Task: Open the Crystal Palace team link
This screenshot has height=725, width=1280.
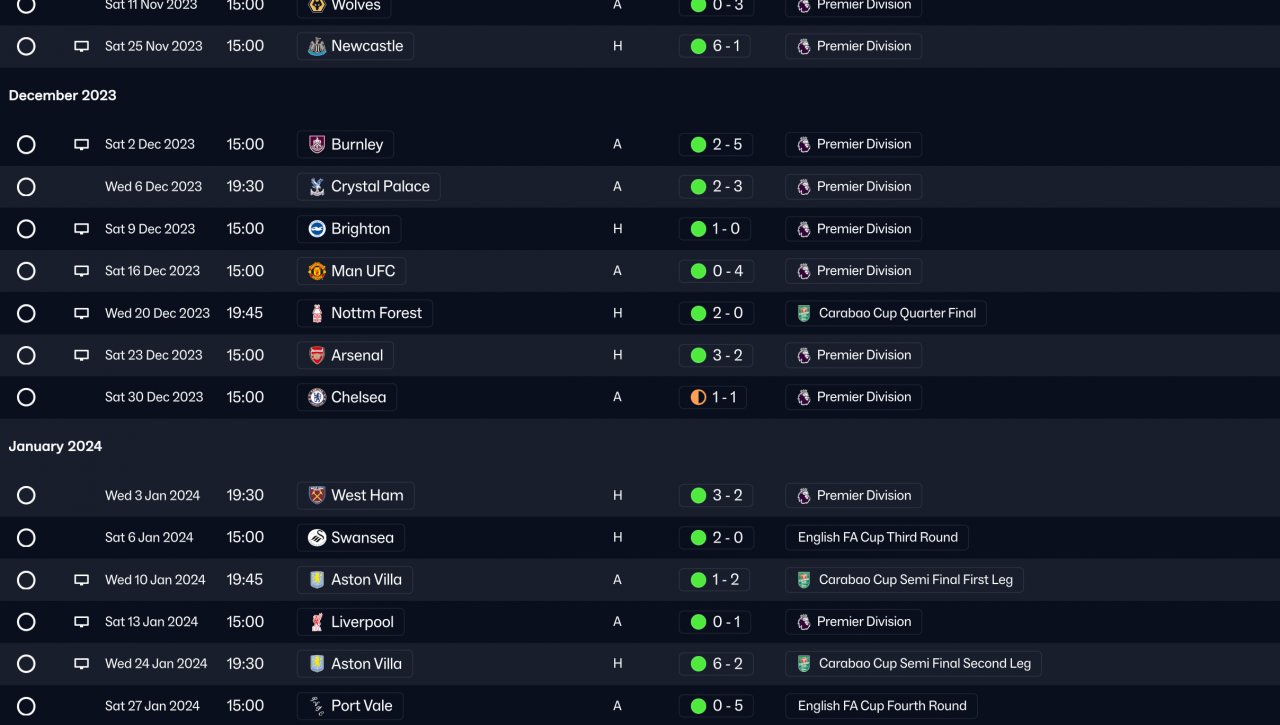Action: [x=379, y=187]
